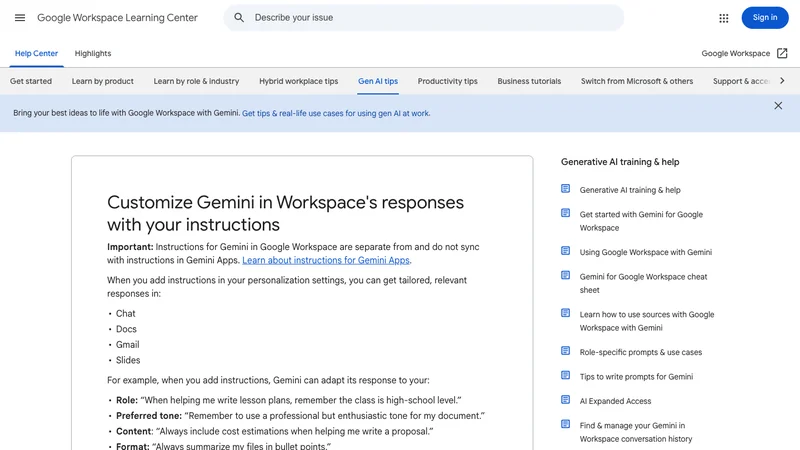Screen dimensions: 800x450
Task: Switch to the Help Center tab
Action: point(36,54)
